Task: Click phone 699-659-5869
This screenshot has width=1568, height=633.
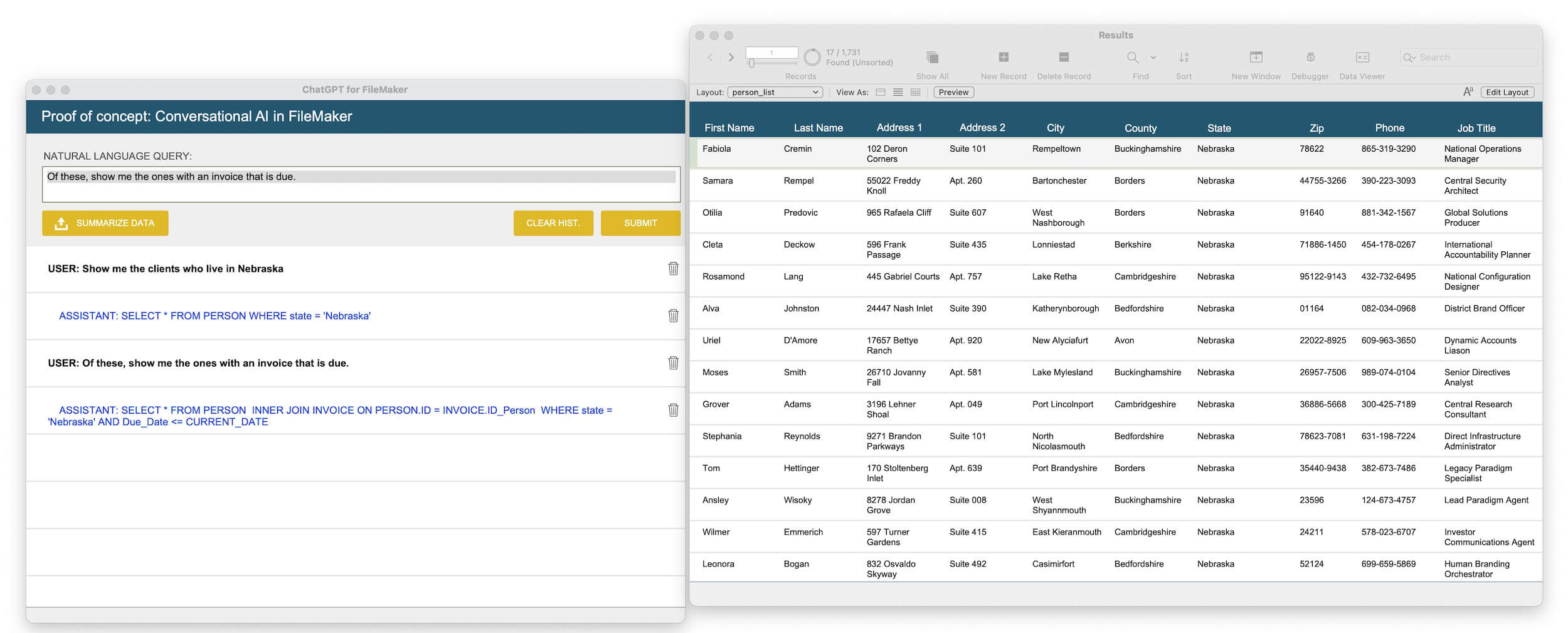Action: coord(1388,564)
